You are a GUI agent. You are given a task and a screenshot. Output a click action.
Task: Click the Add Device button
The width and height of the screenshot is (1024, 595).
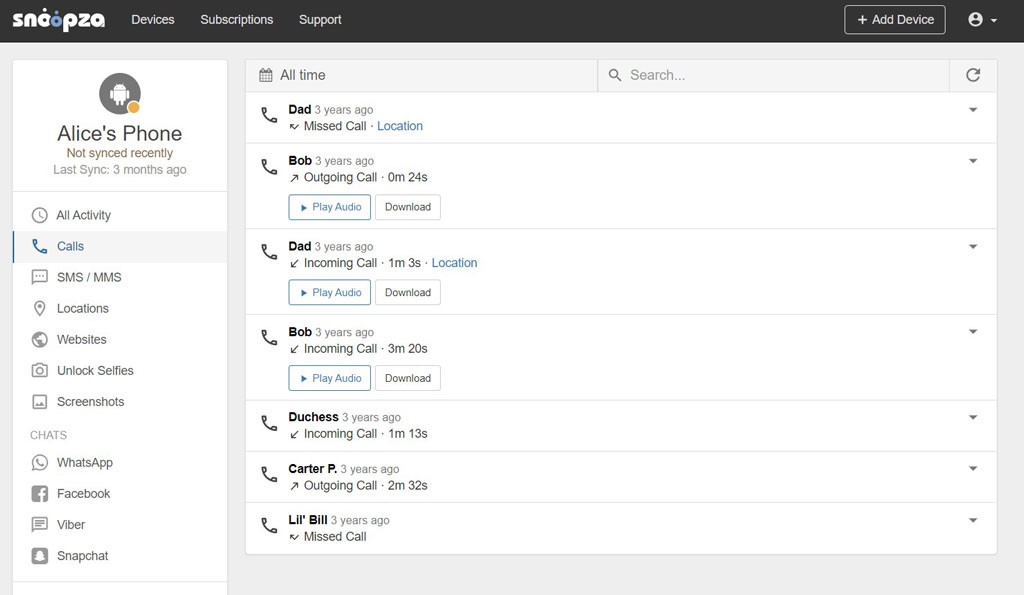point(894,20)
